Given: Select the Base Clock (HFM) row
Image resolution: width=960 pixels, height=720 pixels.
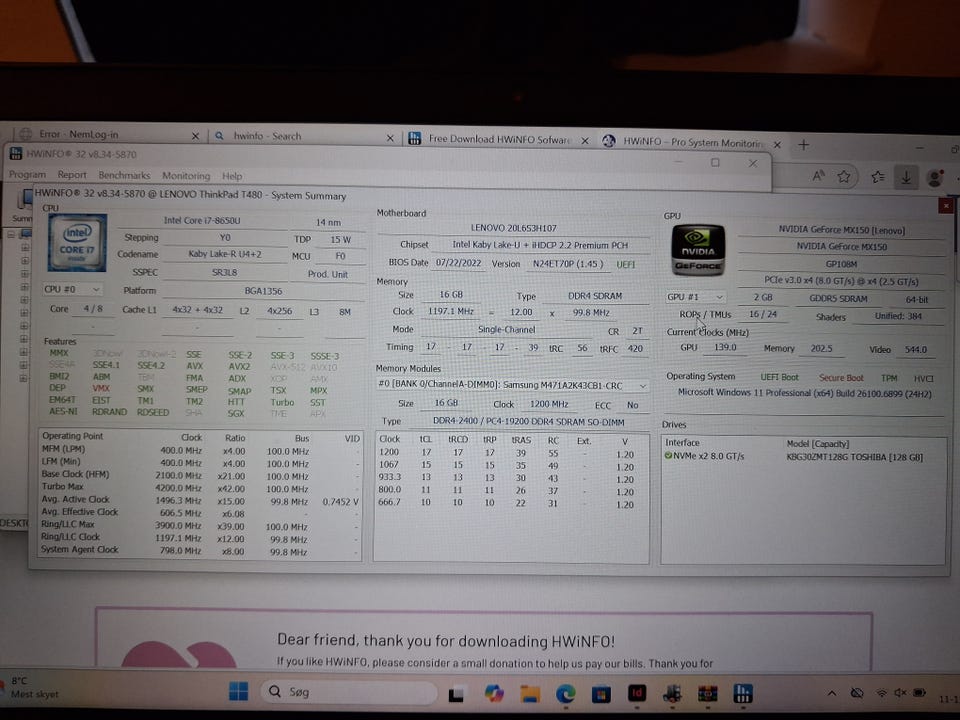Looking at the screenshot, I should tap(199, 475).
